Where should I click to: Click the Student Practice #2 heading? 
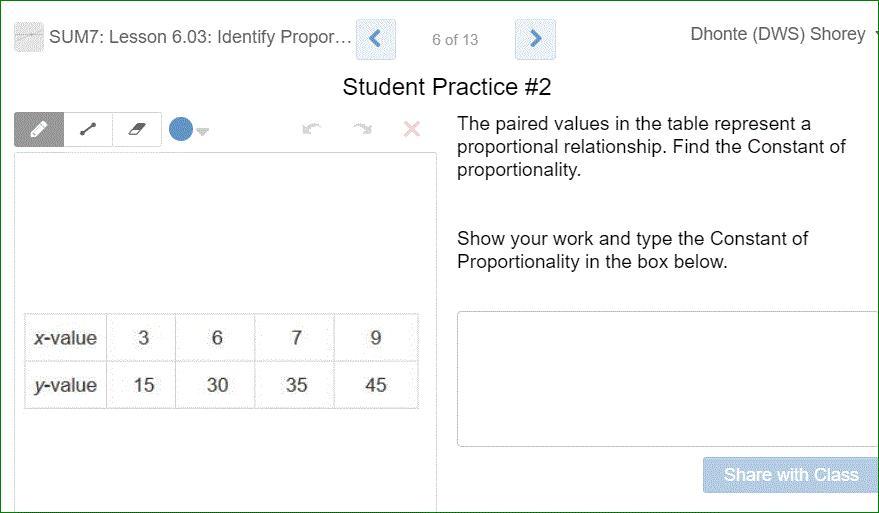pos(446,87)
